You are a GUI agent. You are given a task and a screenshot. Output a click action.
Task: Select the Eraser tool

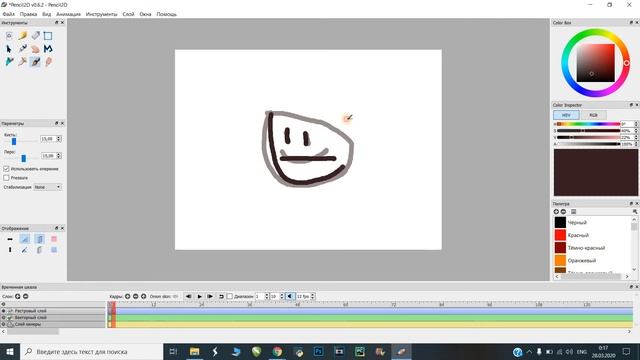pos(36,36)
